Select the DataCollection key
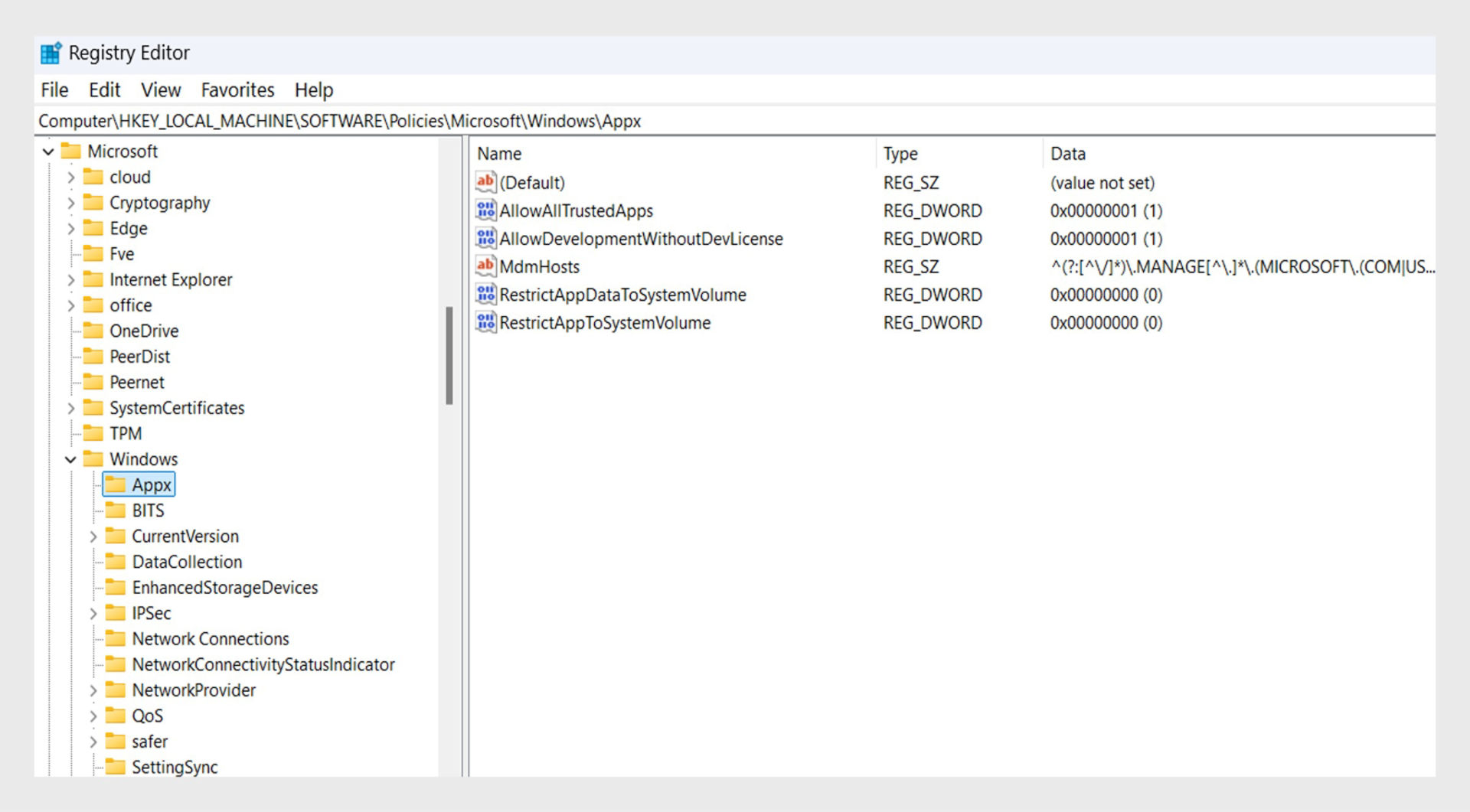The height and width of the screenshot is (812, 1470). (x=187, y=561)
